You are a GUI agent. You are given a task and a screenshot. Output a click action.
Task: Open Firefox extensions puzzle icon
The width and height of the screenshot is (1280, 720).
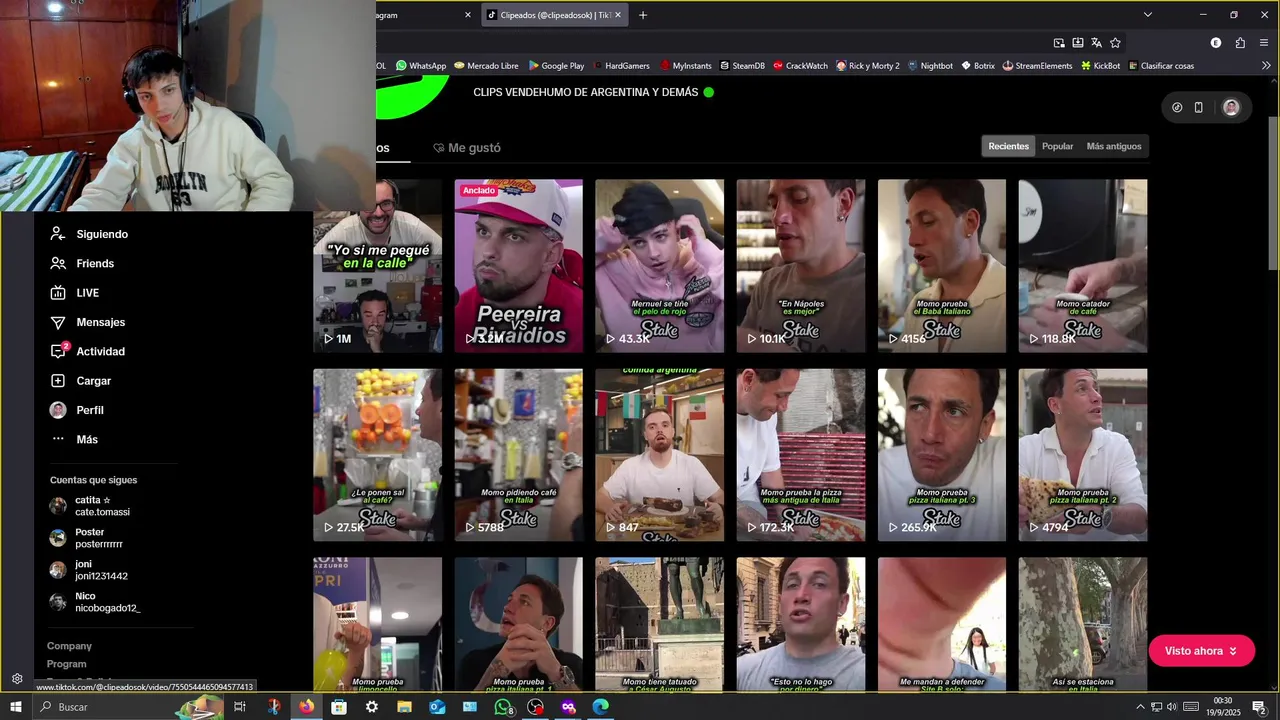(1240, 43)
